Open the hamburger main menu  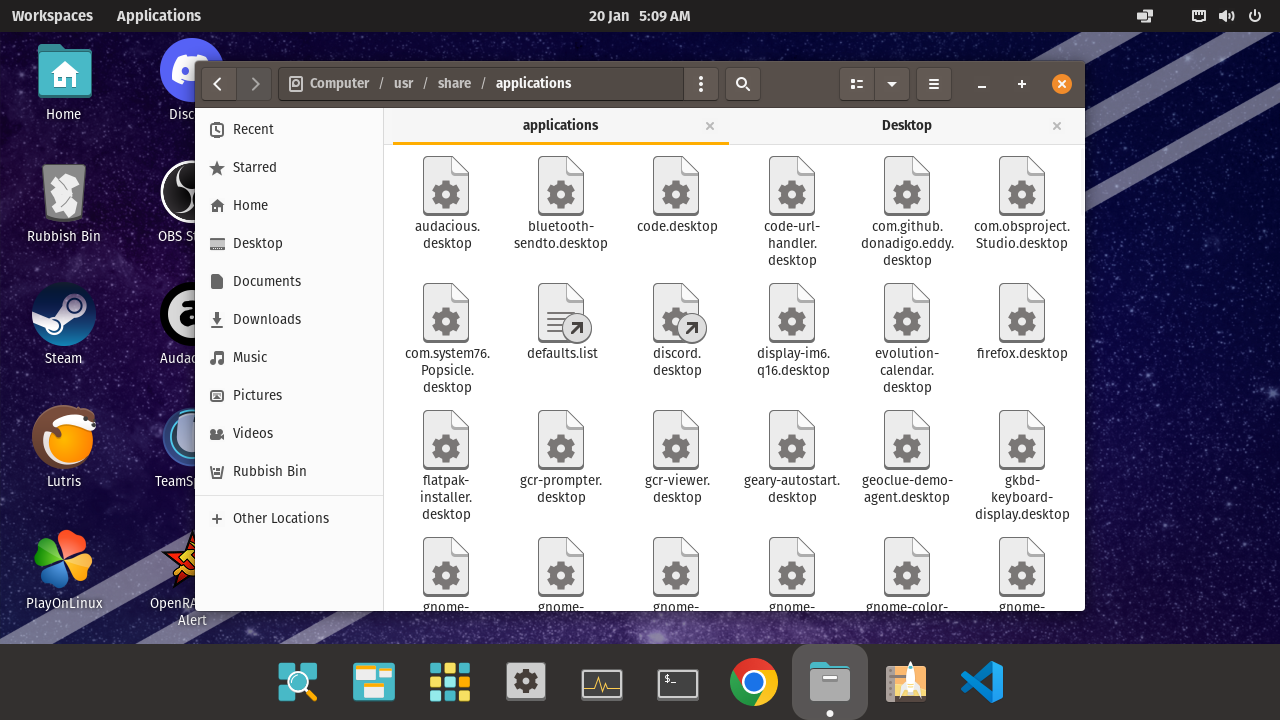point(934,84)
